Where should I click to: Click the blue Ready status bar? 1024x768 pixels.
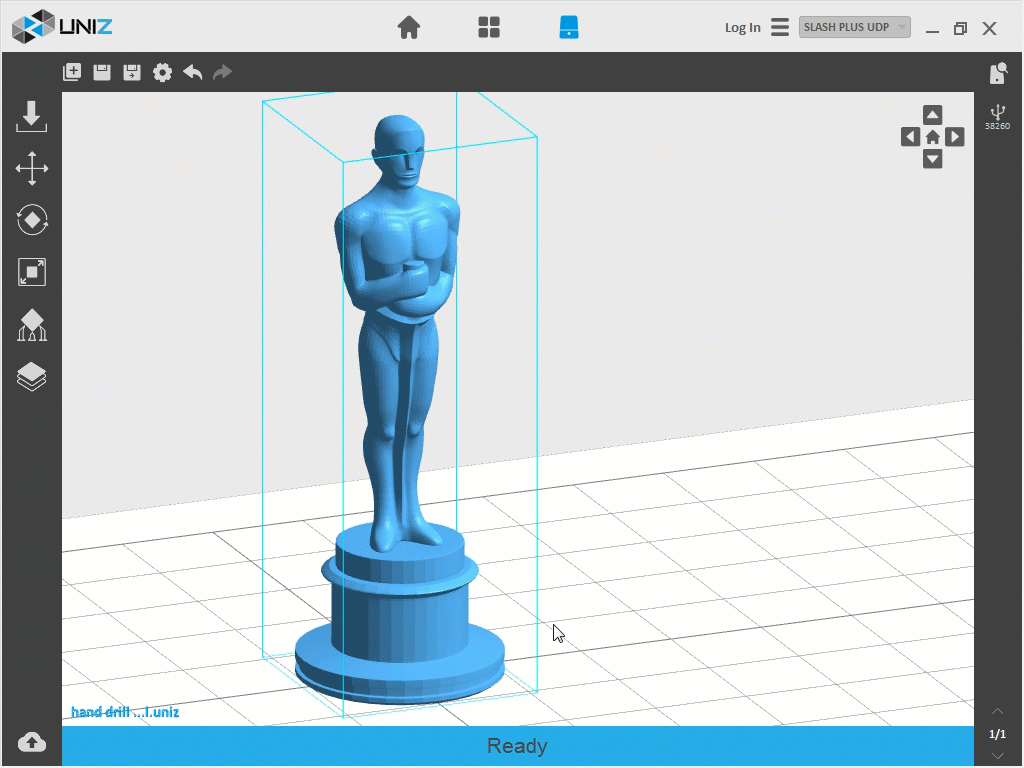[517, 746]
